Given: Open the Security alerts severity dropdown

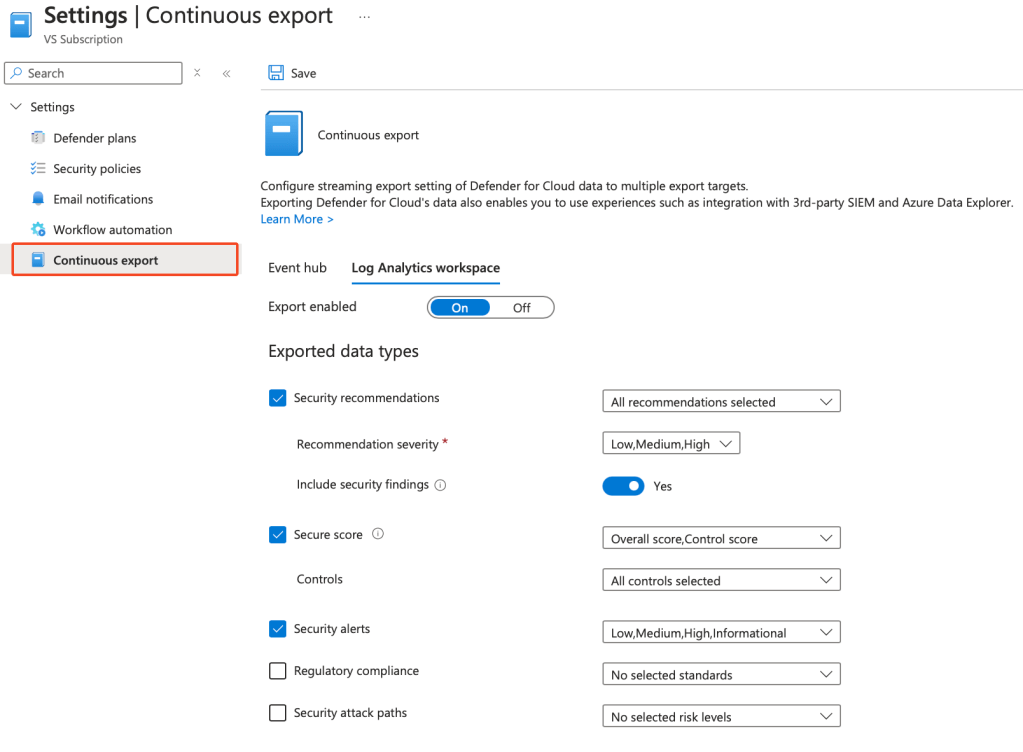Looking at the screenshot, I should 721,633.
